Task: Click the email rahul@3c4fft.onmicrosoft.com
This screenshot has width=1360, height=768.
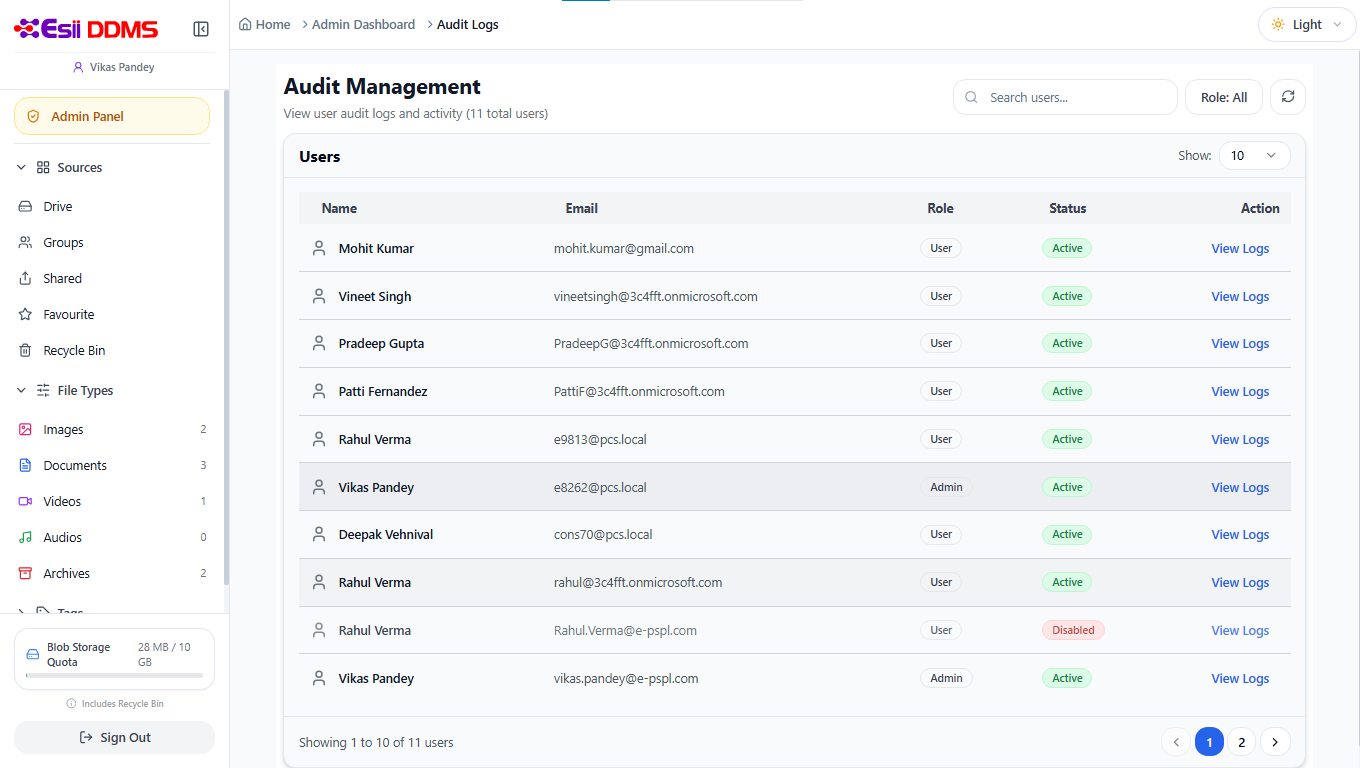Action: point(638,582)
